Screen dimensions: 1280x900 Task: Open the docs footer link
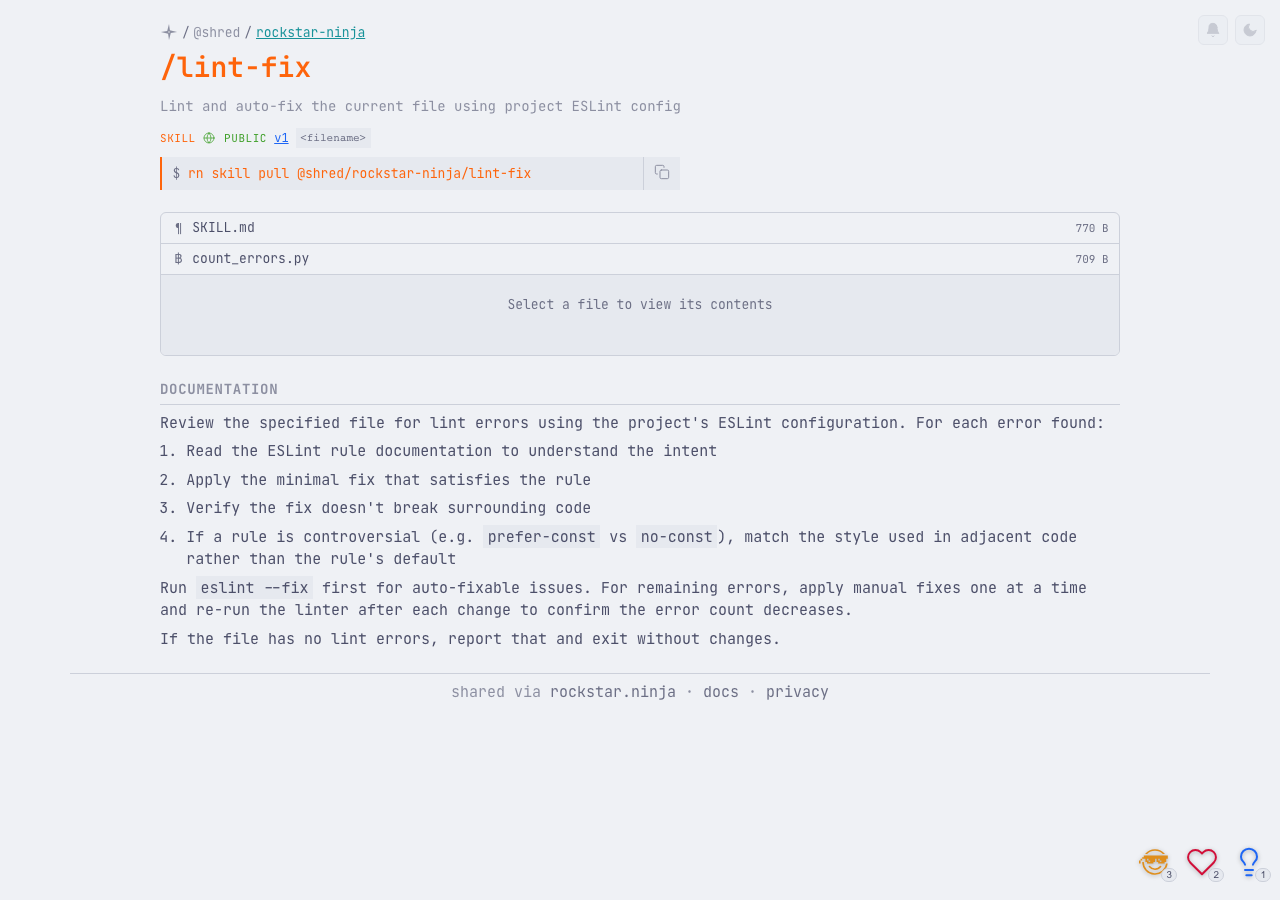721,692
